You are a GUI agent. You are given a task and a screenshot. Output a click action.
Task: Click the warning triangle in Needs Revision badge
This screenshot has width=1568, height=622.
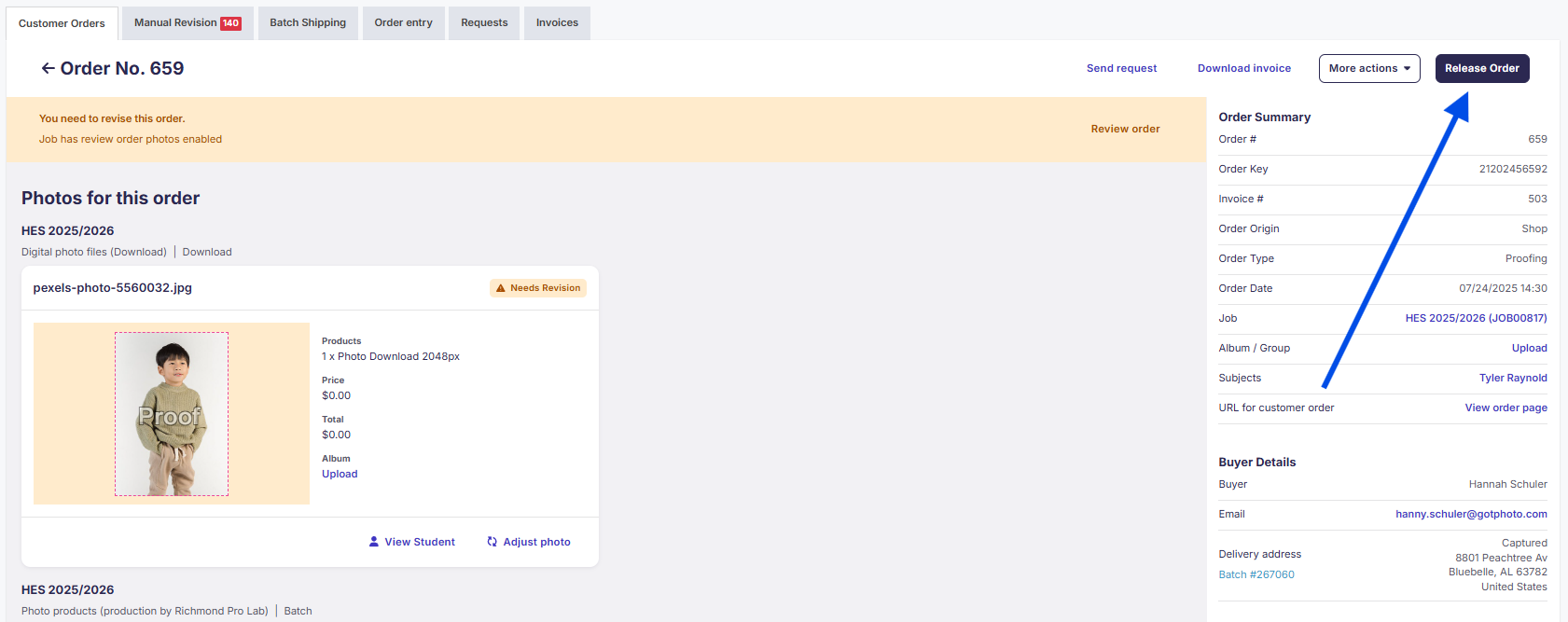coord(501,288)
